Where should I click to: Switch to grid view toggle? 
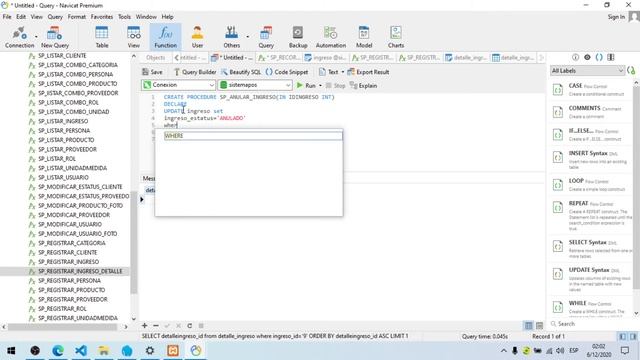(x=529, y=325)
